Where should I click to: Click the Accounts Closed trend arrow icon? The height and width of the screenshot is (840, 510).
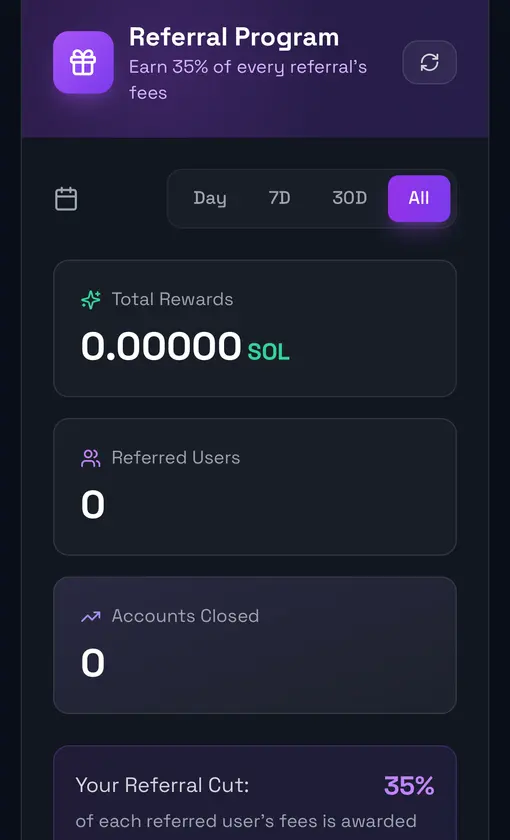(91, 617)
